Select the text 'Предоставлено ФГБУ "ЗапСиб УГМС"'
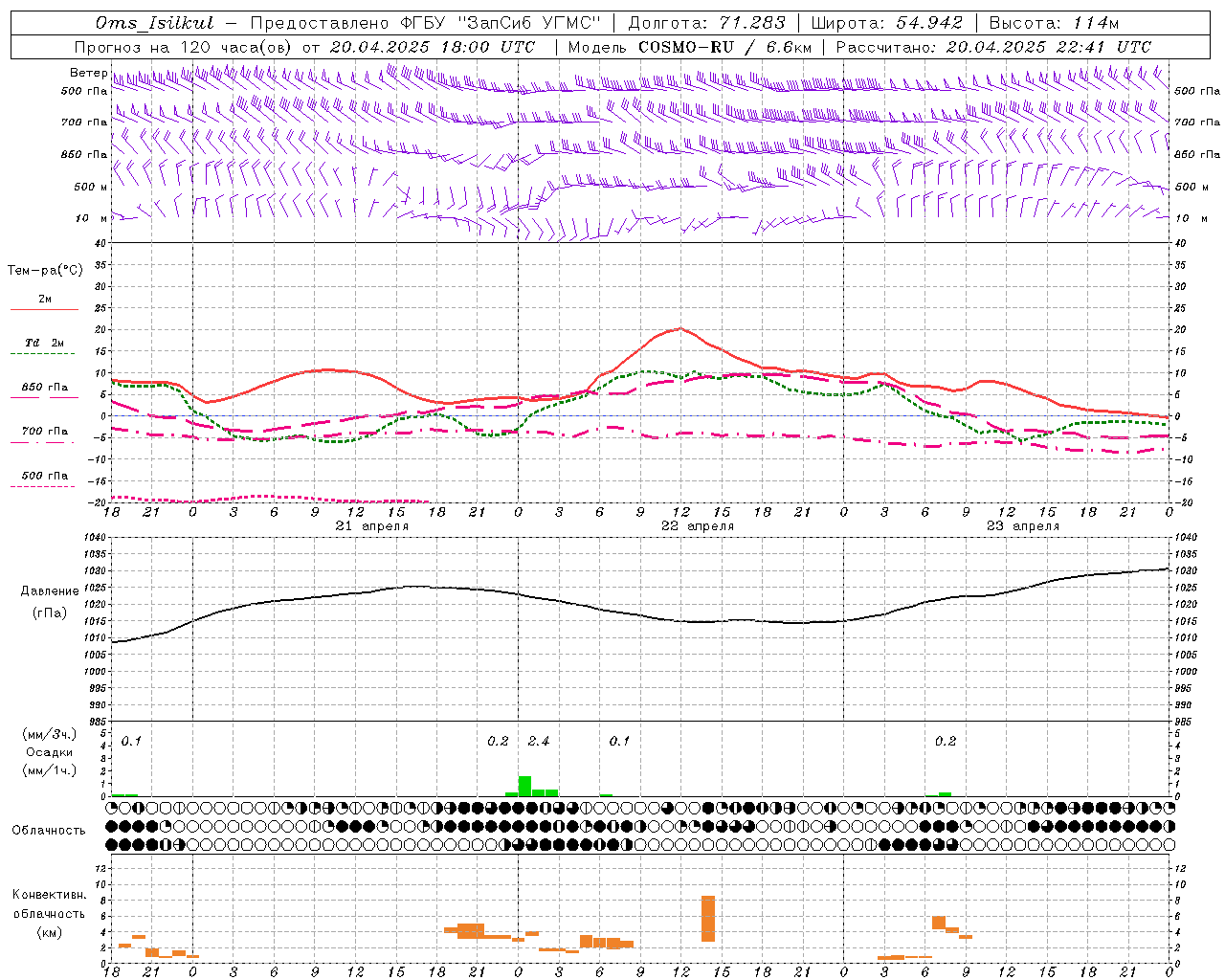This screenshot has width=1225, height=980. coord(427,23)
